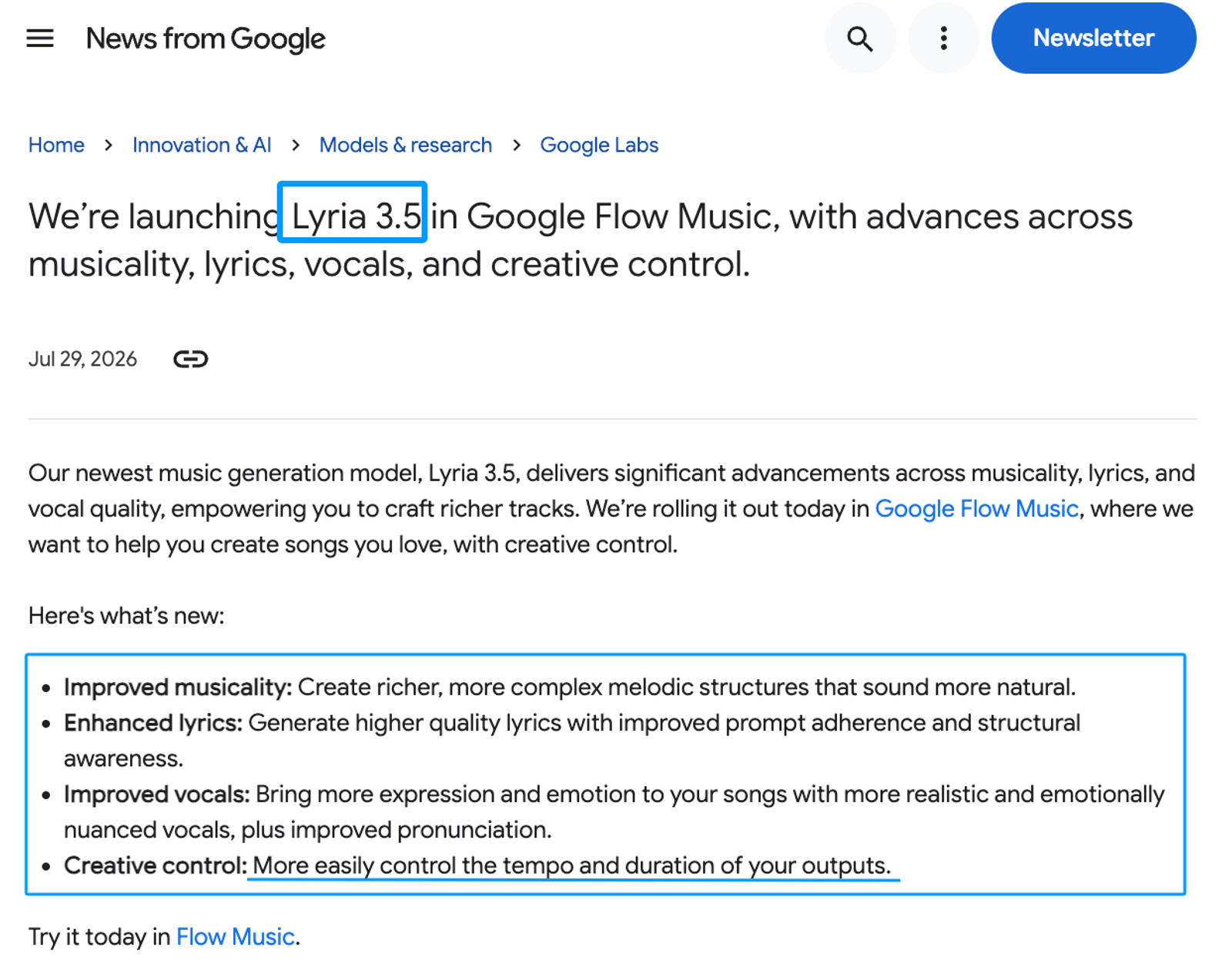
Task: Click 'Our newest music generation model' paragraph
Action: click(612, 509)
